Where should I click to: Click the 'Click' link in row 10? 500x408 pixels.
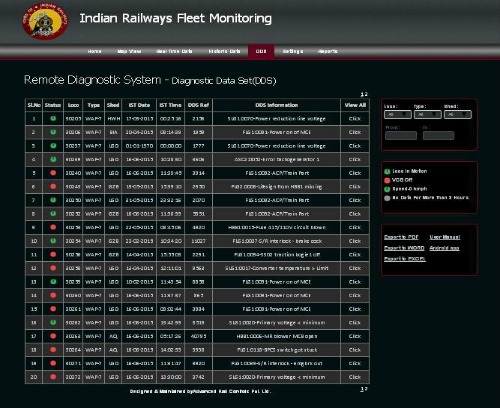coord(355,241)
